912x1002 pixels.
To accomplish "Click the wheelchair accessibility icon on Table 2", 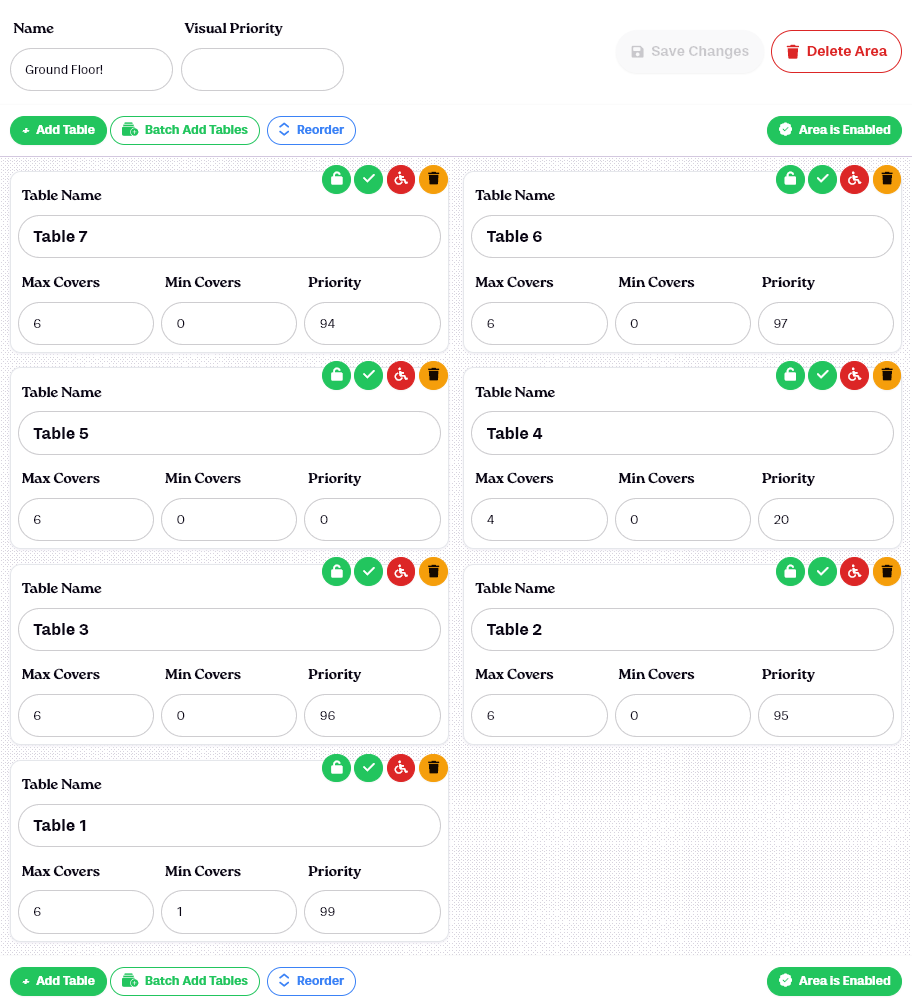I will click(854, 572).
